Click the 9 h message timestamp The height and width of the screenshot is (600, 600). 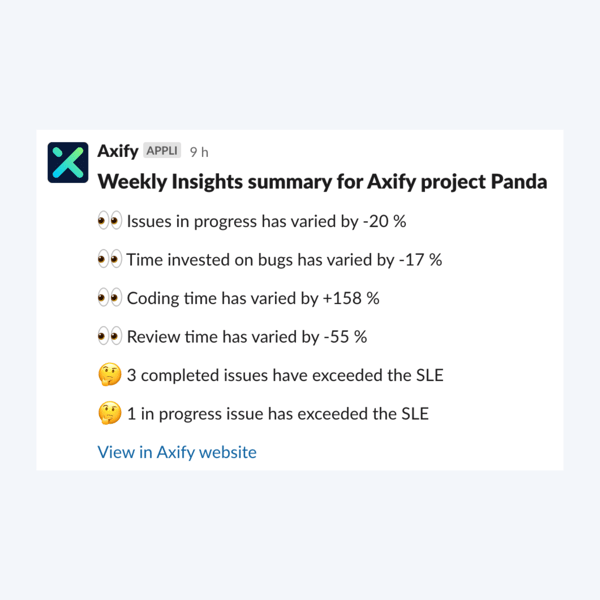(199, 152)
